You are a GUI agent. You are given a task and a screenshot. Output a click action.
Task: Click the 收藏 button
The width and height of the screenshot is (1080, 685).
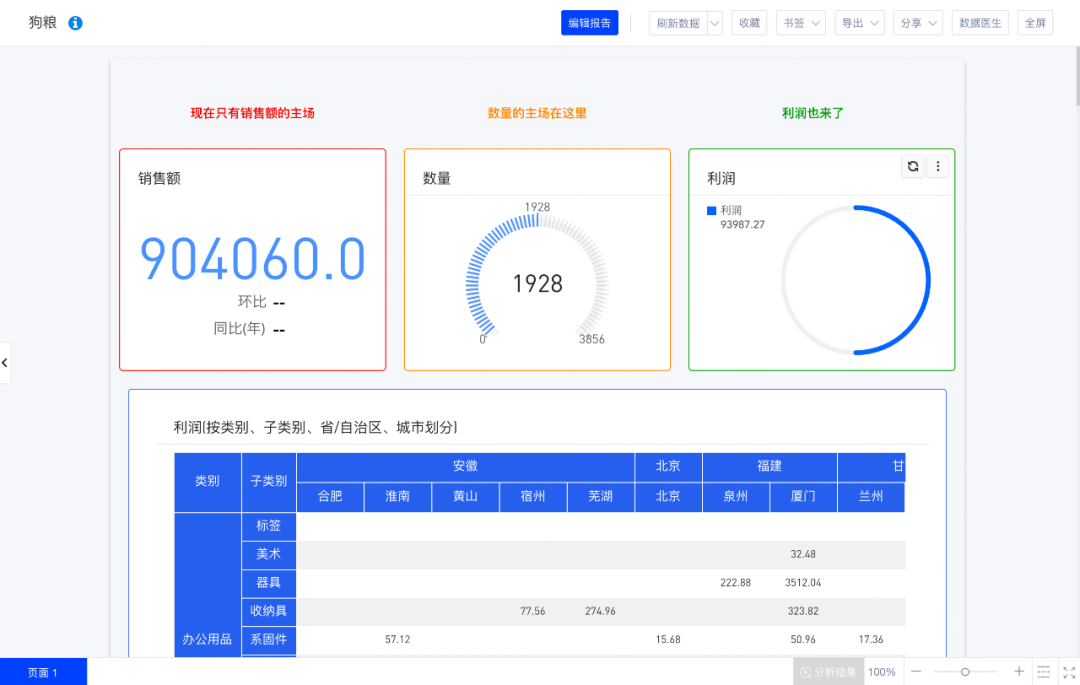(749, 23)
